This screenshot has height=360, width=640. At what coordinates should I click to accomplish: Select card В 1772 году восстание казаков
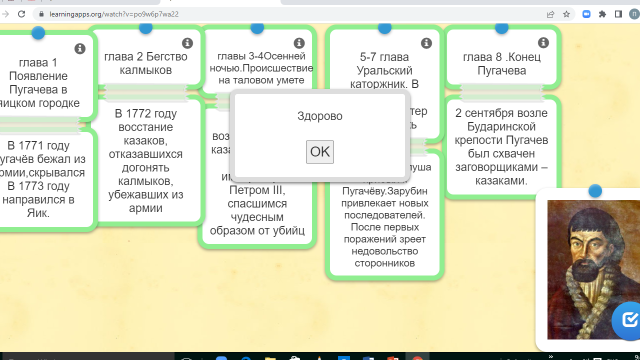(x=146, y=160)
